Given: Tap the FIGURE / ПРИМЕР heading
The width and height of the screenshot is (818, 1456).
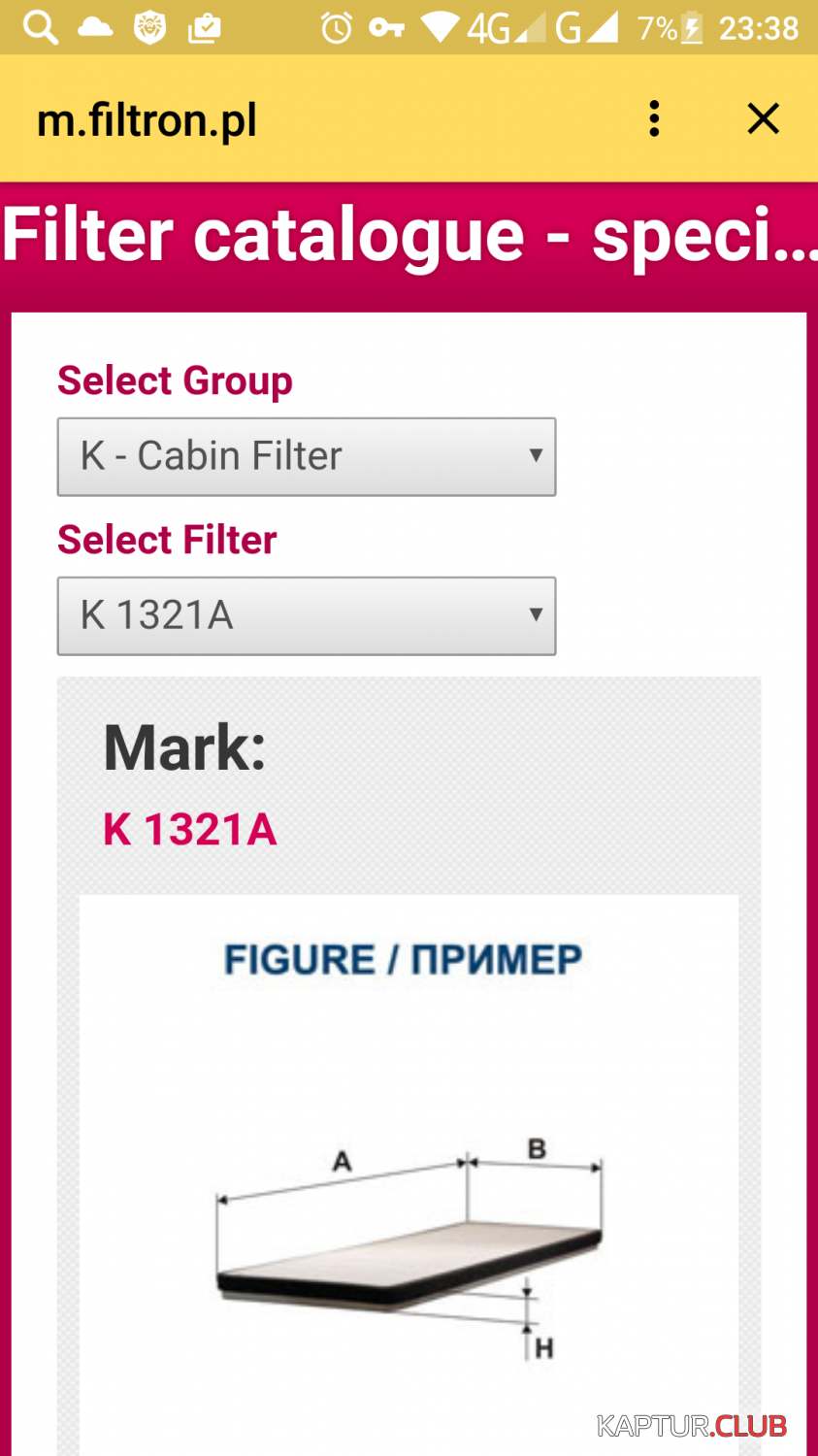Looking at the screenshot, I should point(403,960).
